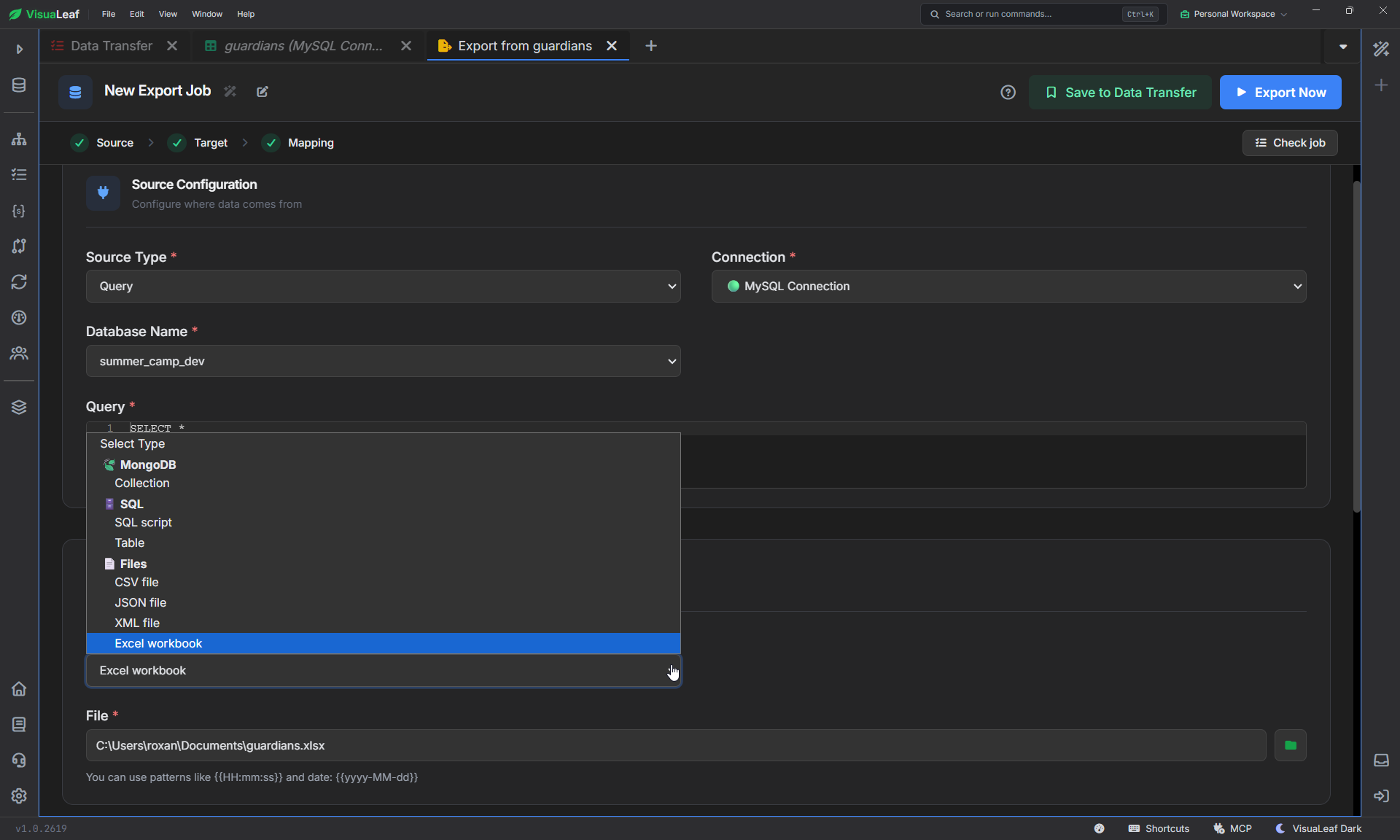Click the edit pencil icon beside New Export Job
The image size is (1400, 840).
pos(262,91)
